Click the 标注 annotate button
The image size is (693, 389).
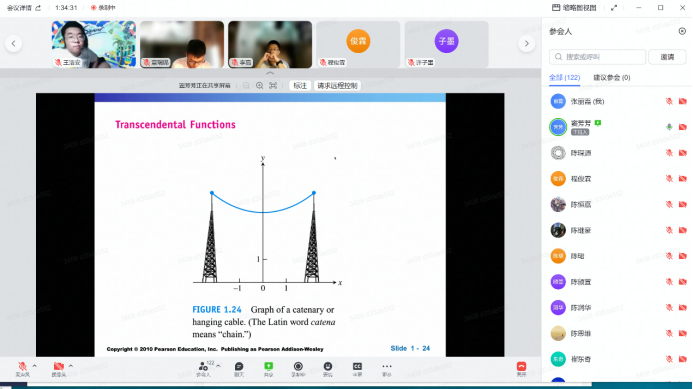click(300, 86)
